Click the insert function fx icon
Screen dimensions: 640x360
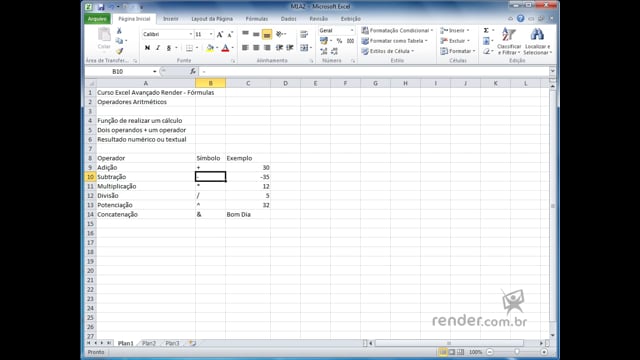tap(193, 71)
